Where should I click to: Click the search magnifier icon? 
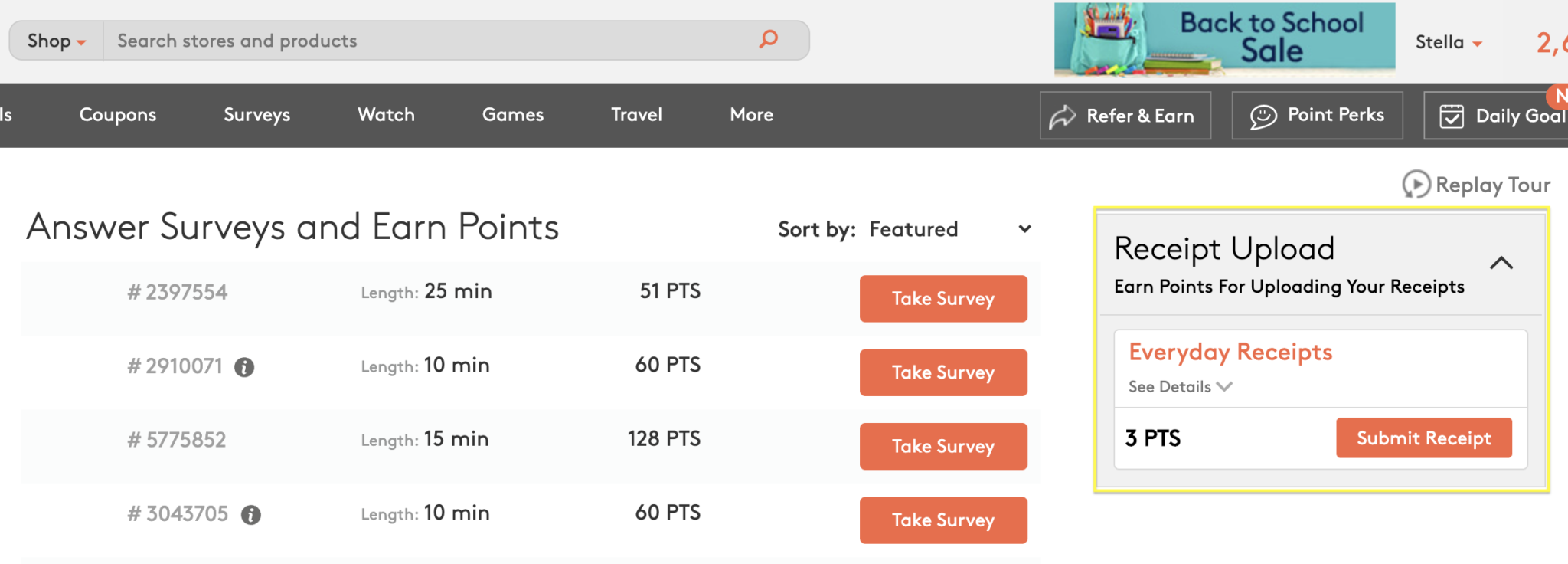pos(768,39)
